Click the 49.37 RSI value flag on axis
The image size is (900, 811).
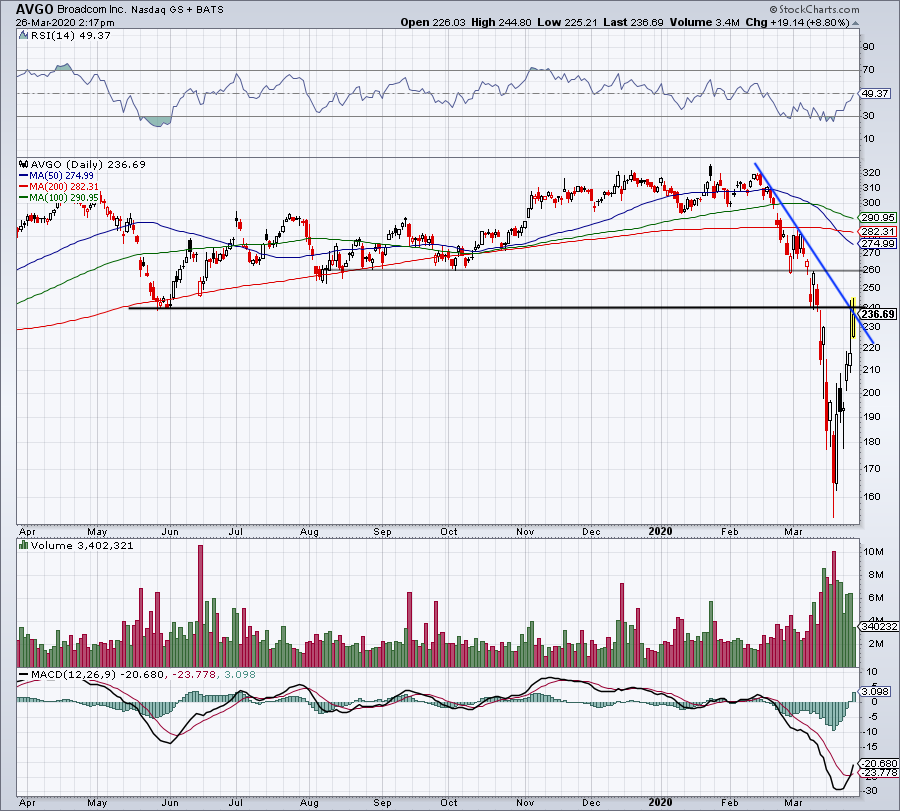pos(874,93)
